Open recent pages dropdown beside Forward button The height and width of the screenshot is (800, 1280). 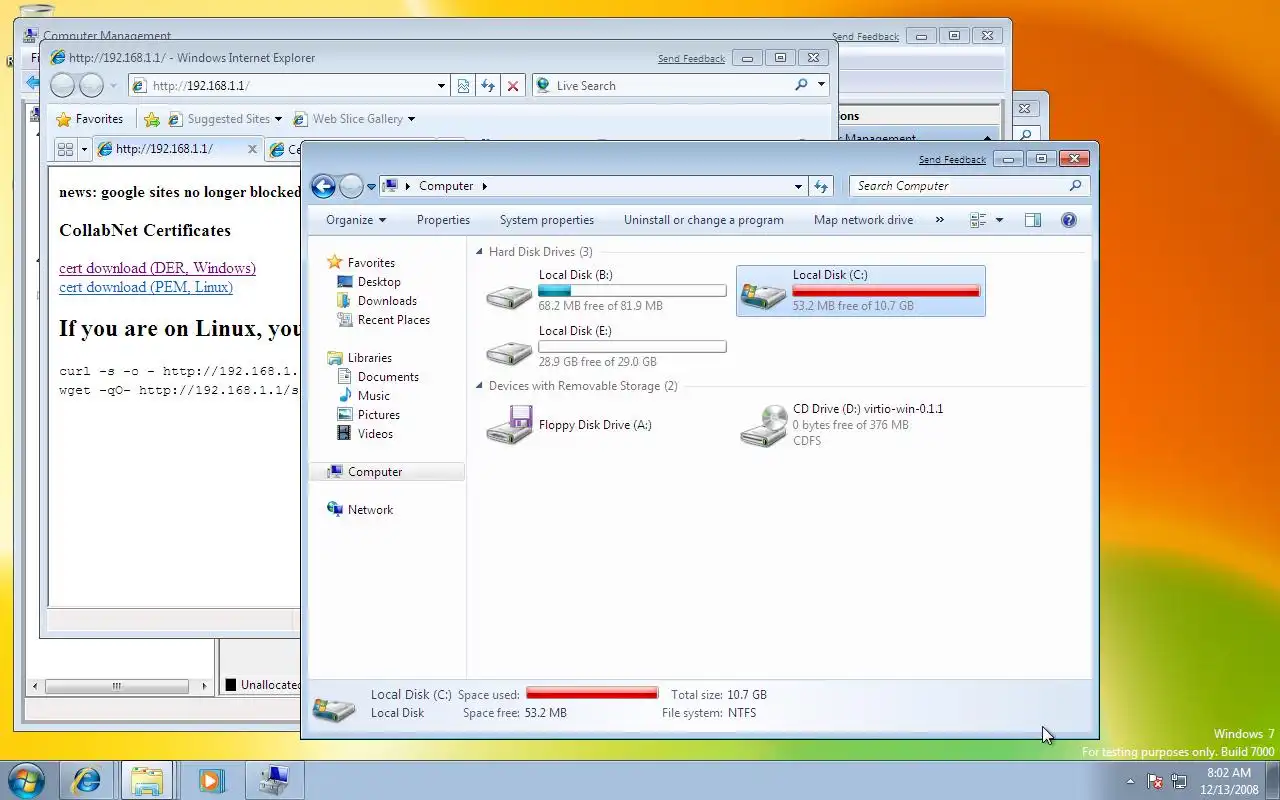371,186
